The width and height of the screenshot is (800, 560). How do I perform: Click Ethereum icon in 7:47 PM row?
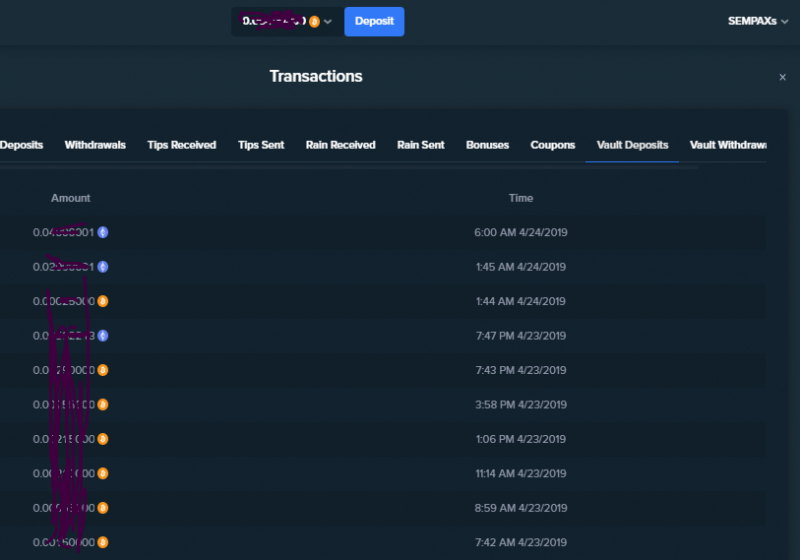[x=103, y=336]
